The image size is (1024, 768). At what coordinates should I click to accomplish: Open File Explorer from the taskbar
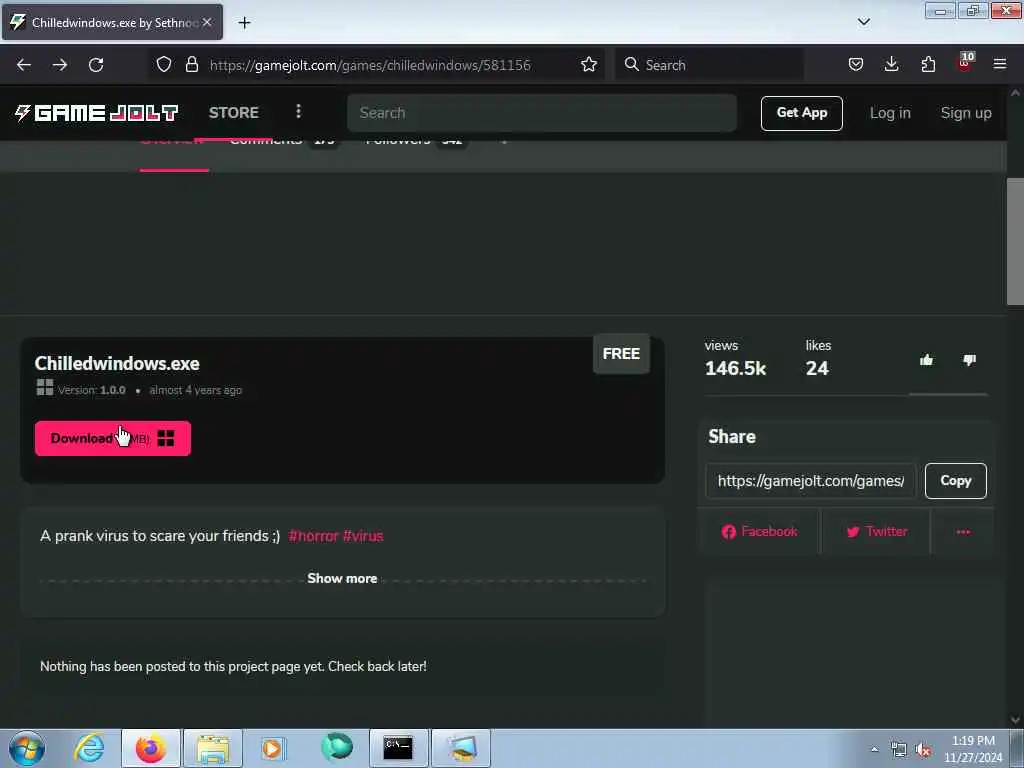coord(213,748)
